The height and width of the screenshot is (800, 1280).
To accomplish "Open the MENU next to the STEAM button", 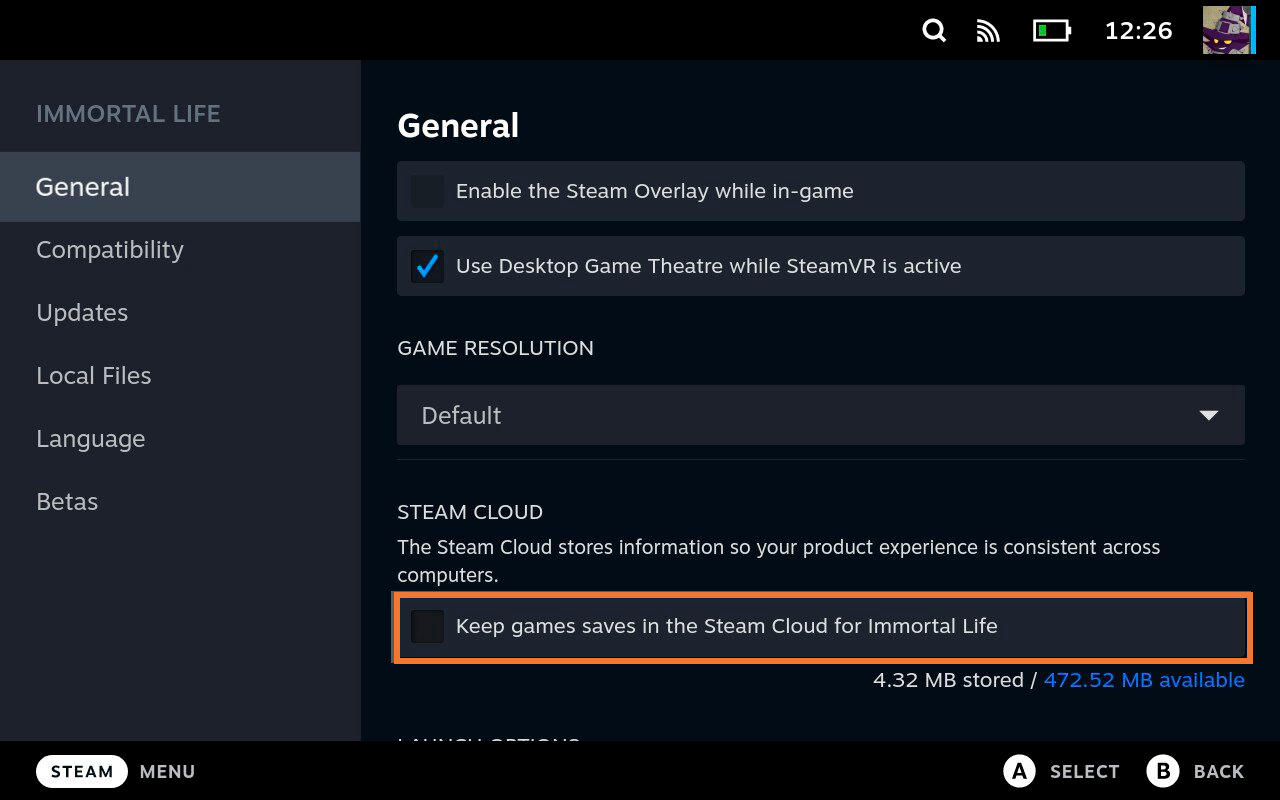I will [167, 771].
